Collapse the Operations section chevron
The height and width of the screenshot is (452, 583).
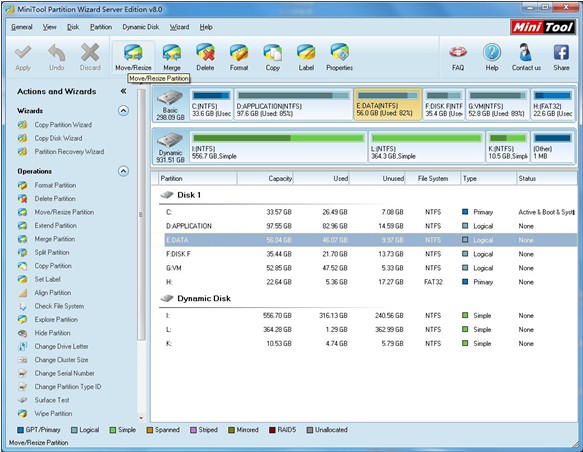point(123,171)
